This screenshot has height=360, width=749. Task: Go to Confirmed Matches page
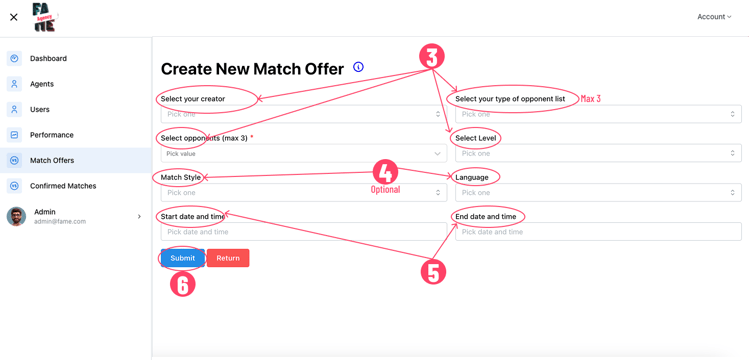point(63,186)
